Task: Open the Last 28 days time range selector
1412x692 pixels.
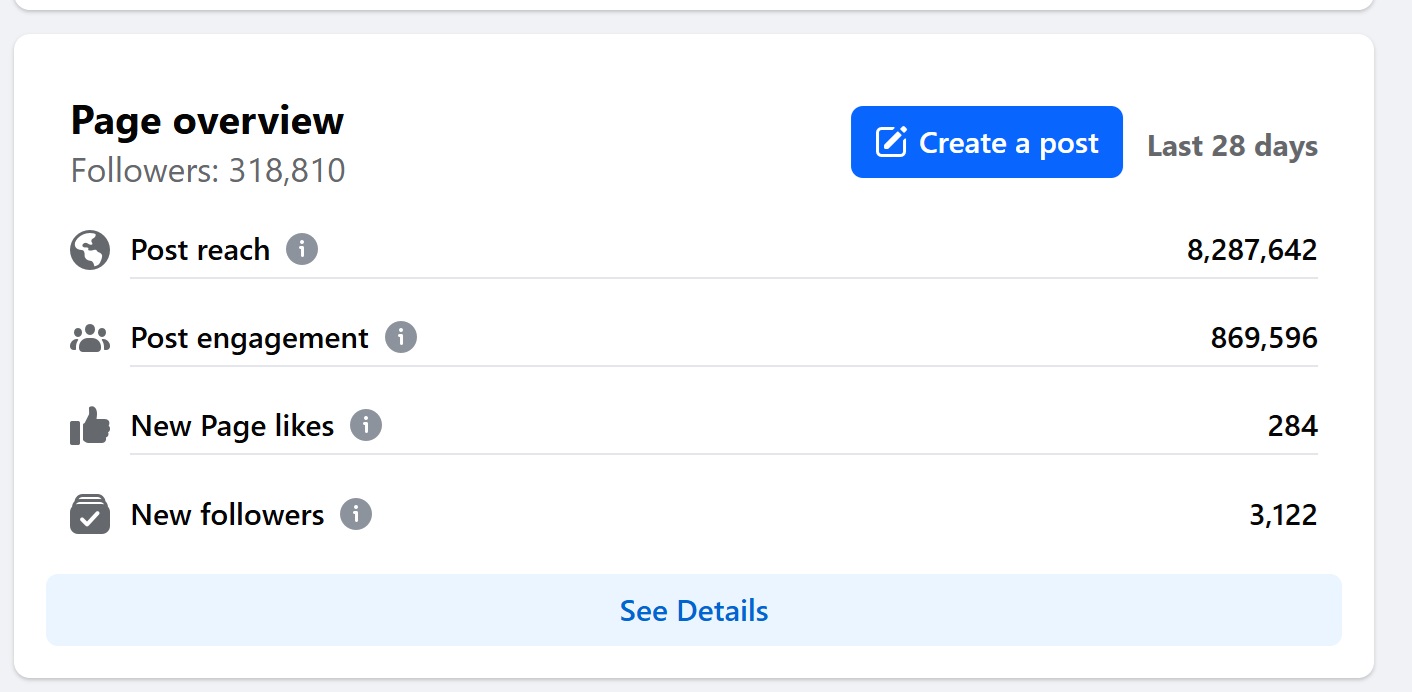Action: (x=1231, y=146)
